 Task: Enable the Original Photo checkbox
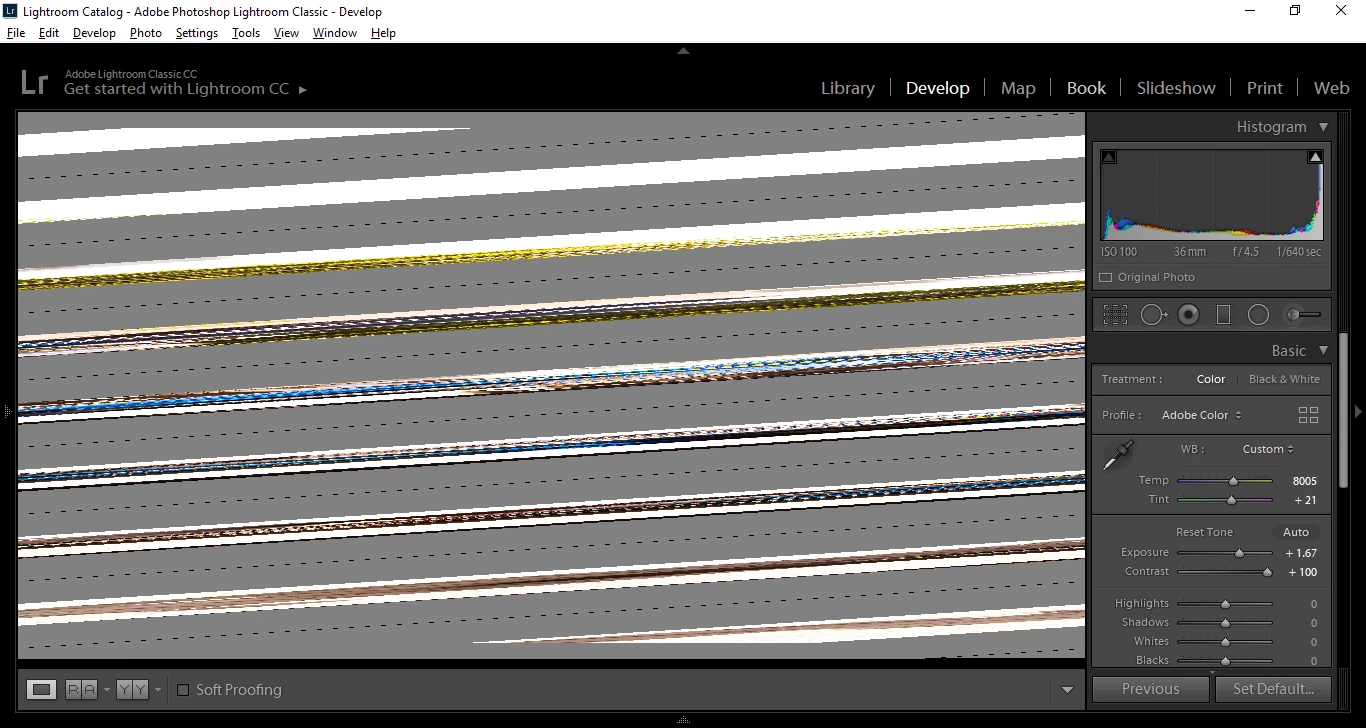(1105, 277)
